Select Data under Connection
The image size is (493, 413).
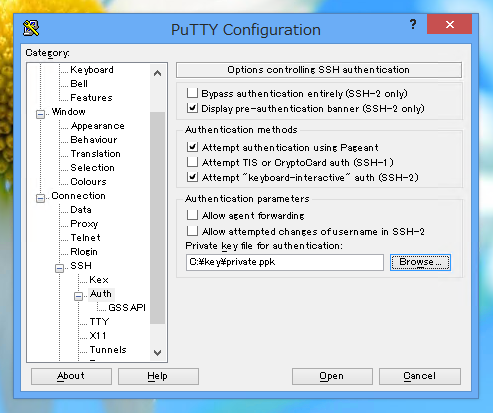coord(81,210)
